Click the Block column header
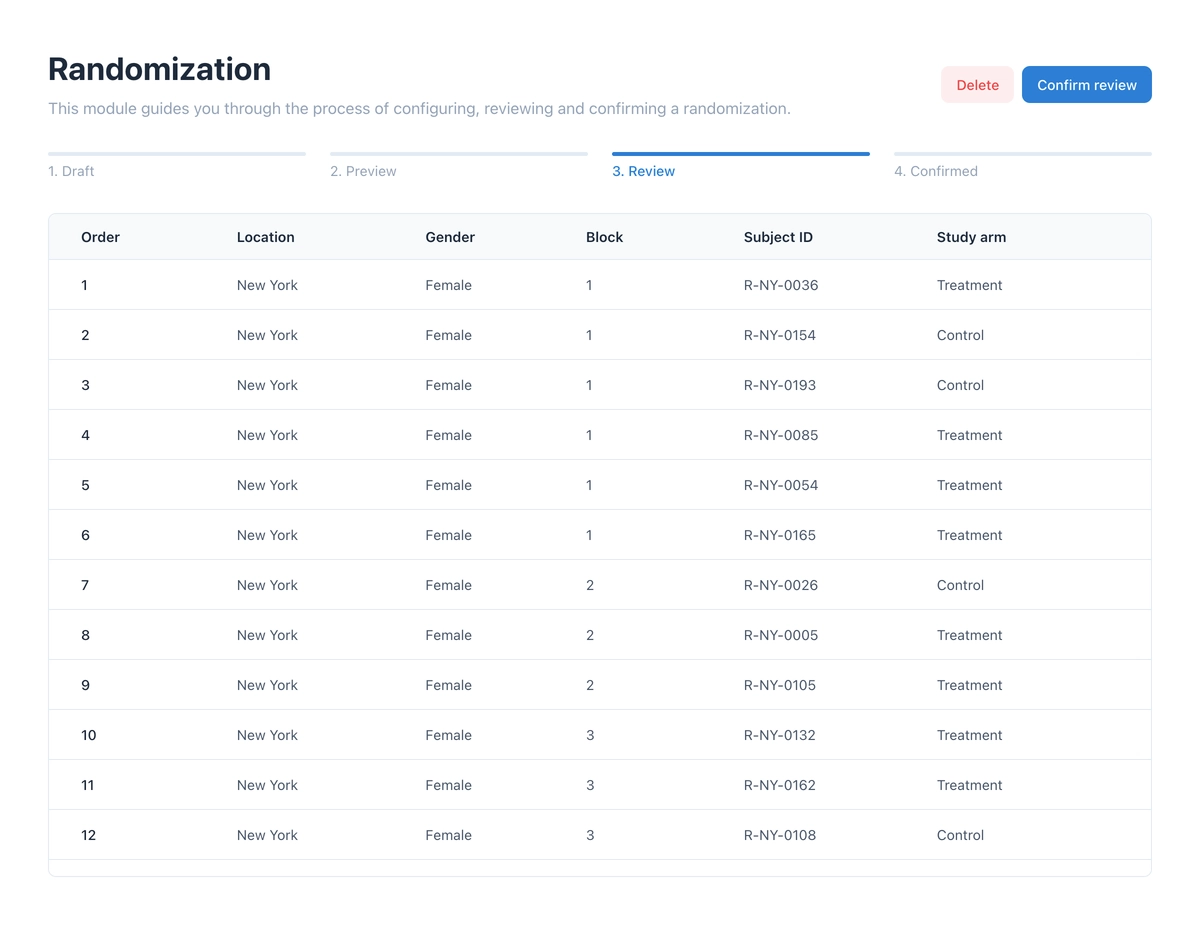1200x925 pixels. 604,237
